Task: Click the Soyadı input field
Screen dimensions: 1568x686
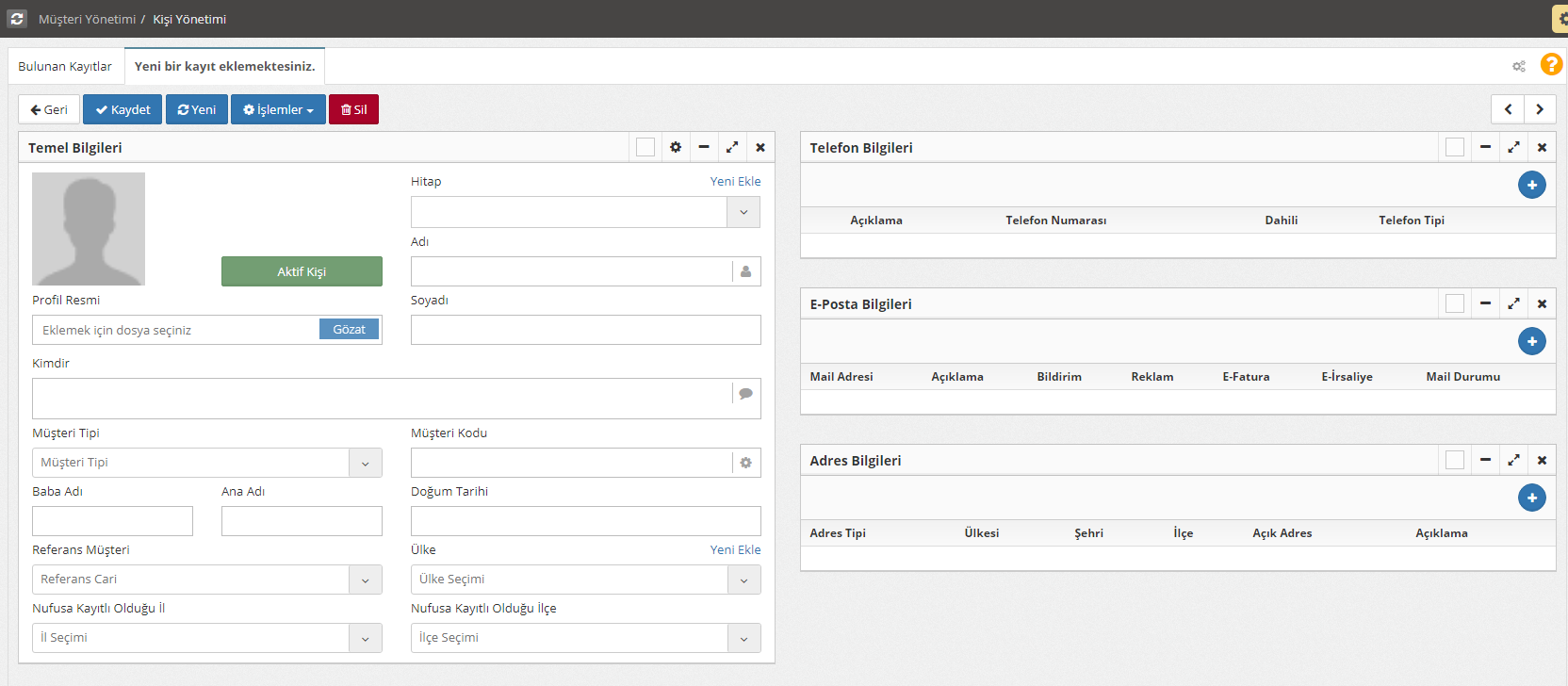Action: click(585, 330)
